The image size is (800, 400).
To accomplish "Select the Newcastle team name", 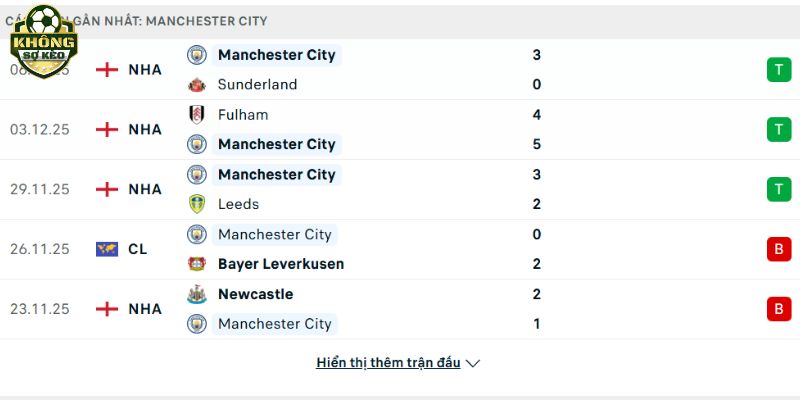I will 256,294.
